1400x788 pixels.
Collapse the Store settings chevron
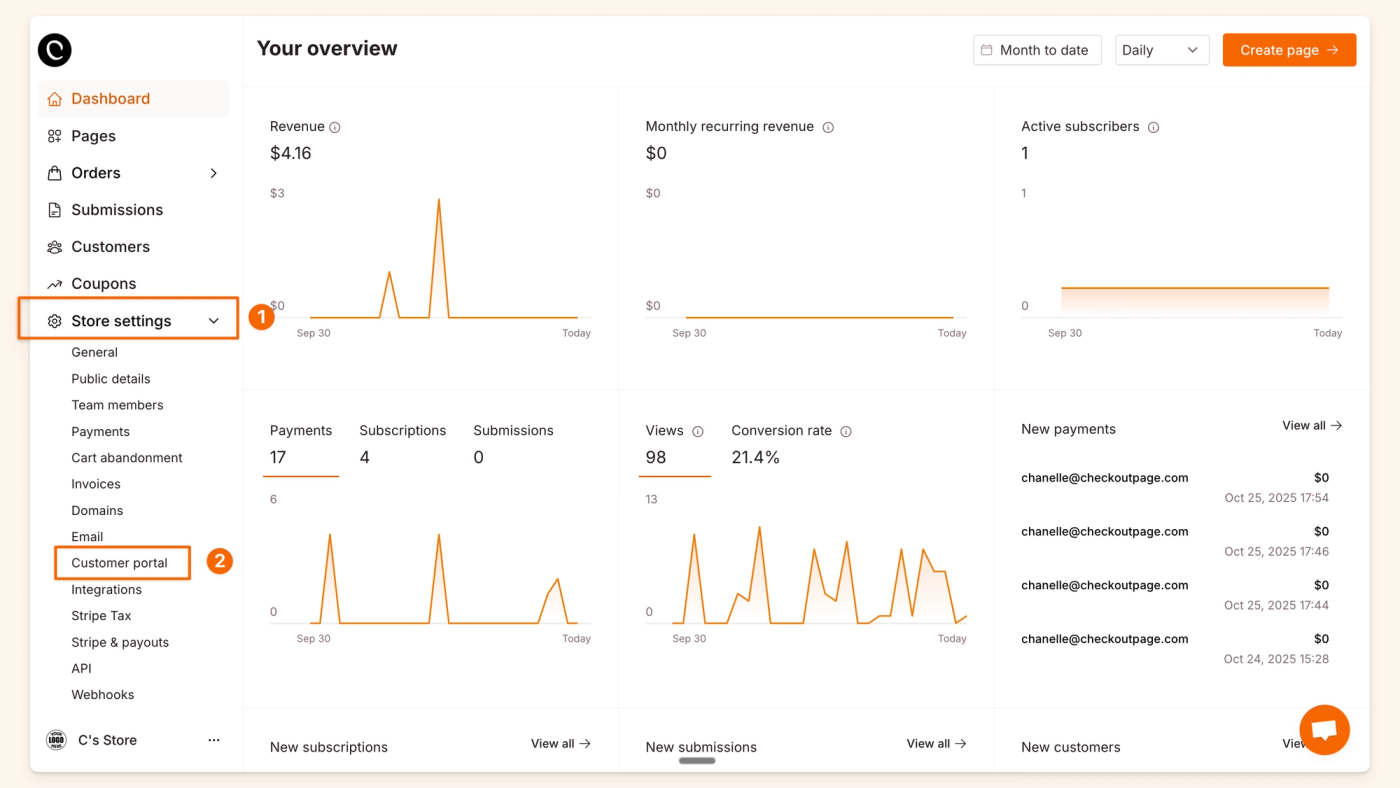pos(213,321)
